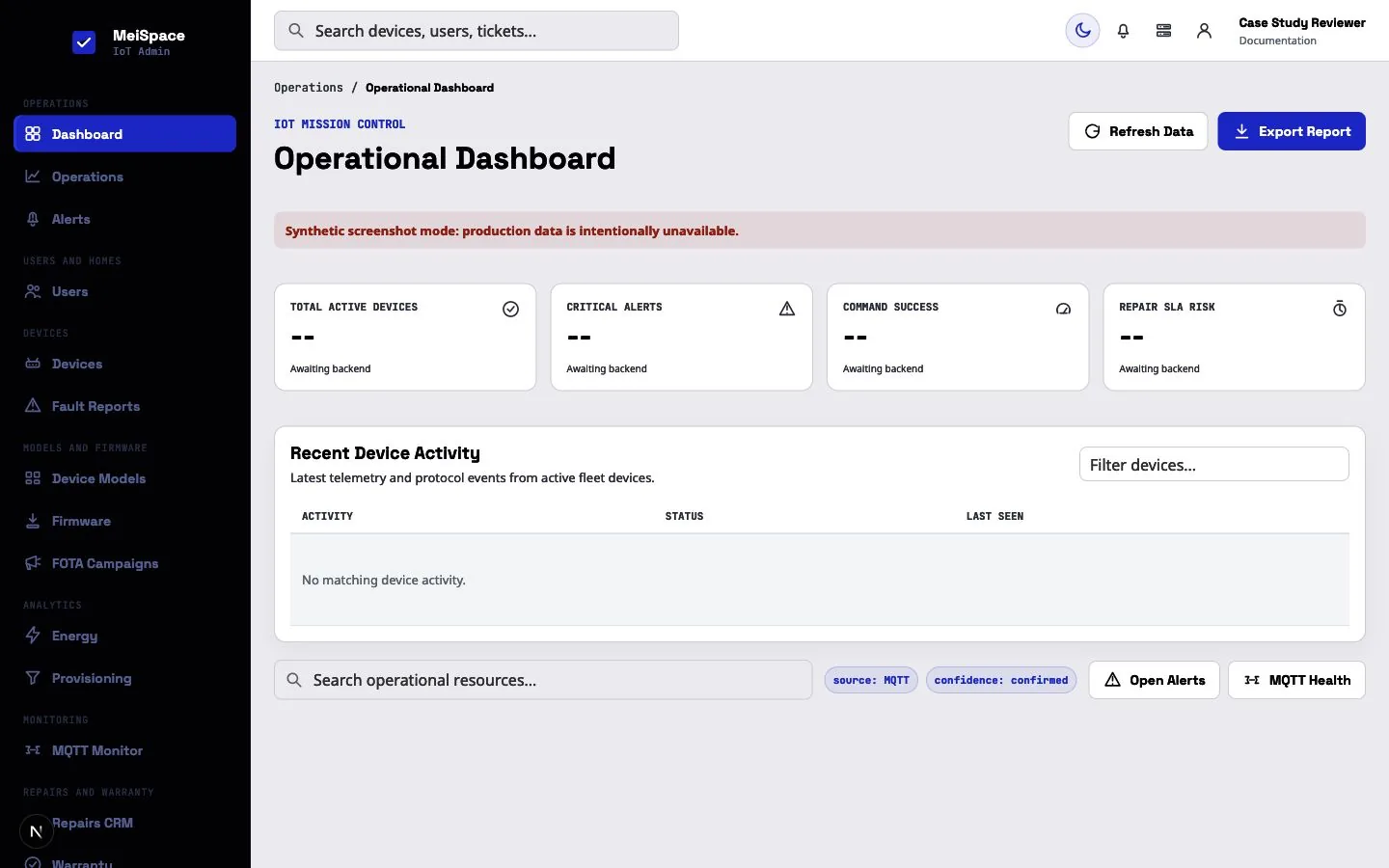Click the Case Study Reviewer account name
Screen dimensions: 1389x868
pos(1302,22)
